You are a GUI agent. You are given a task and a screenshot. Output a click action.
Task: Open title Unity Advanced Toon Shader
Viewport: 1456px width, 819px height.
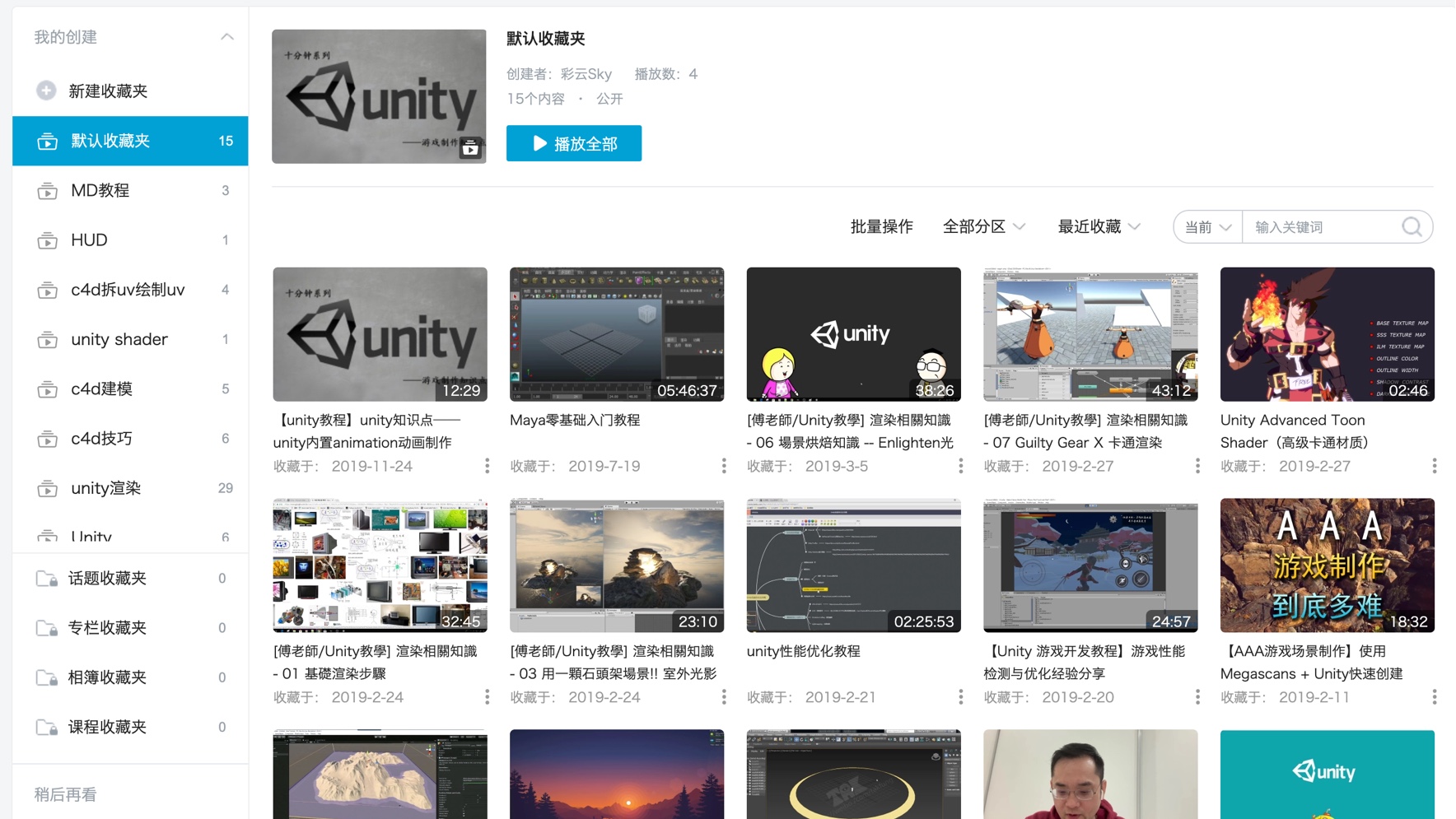pyautogui.click(x=1295, y=431)
